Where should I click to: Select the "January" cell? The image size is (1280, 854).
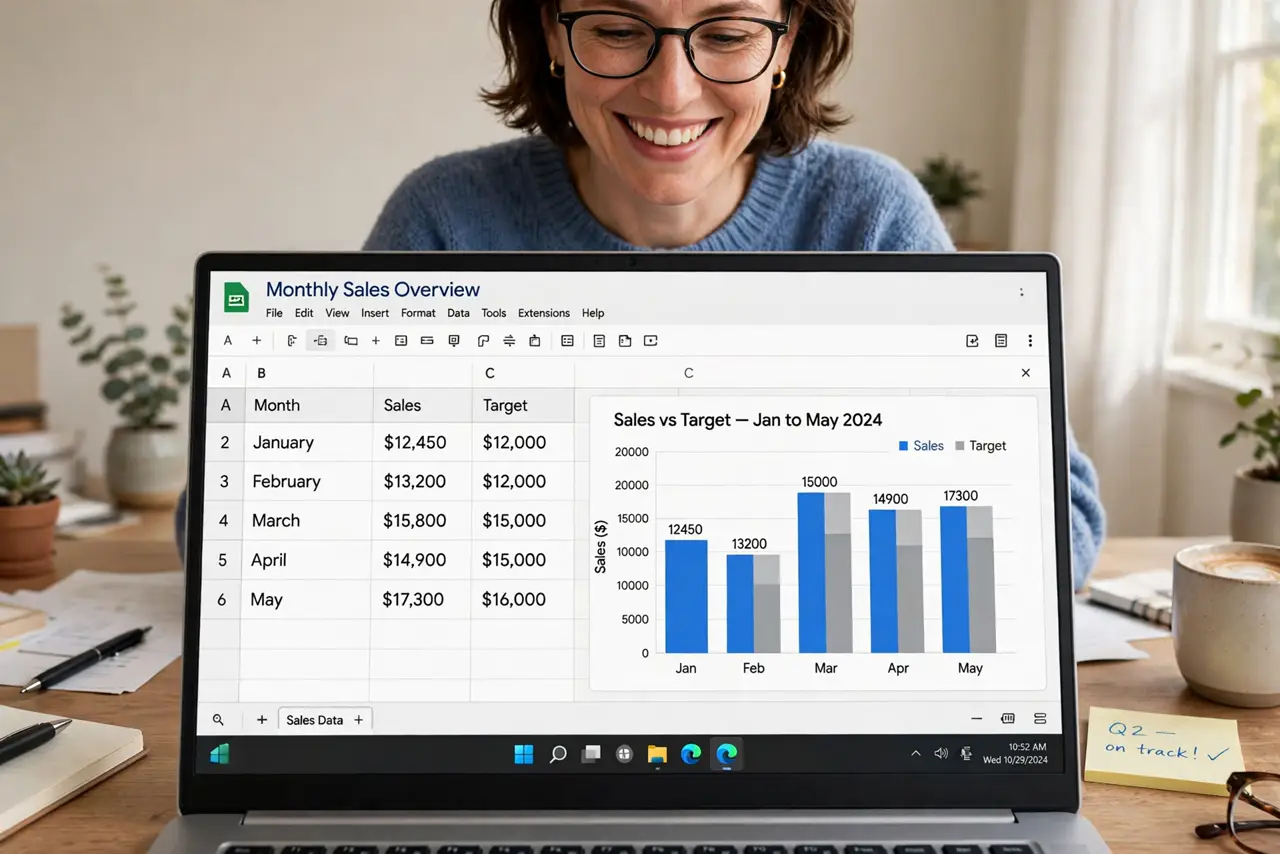pos(308,442)
